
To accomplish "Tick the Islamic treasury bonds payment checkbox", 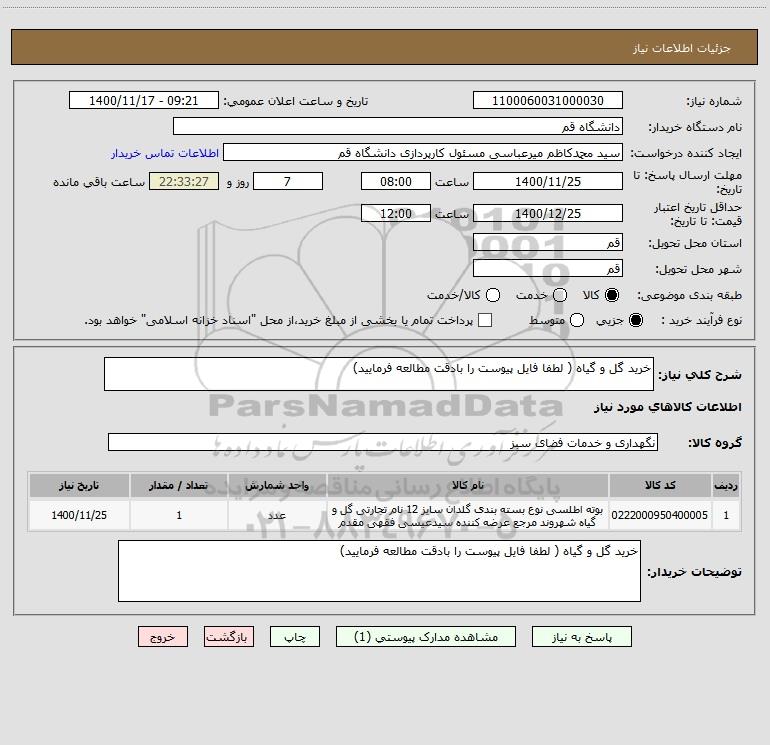I will click(x=485, y=320).
